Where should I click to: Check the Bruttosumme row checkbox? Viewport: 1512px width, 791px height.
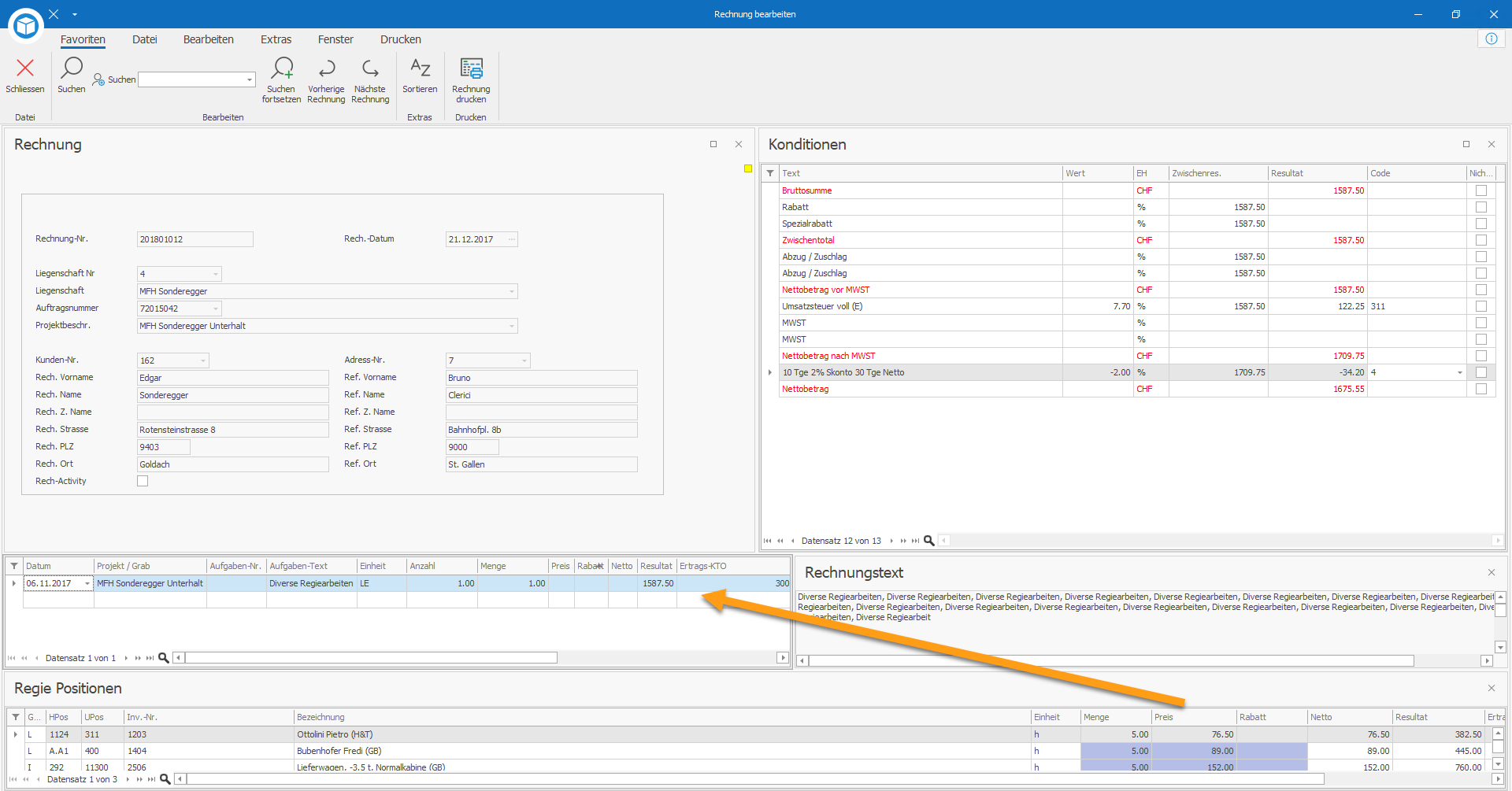pos(1481,190)
